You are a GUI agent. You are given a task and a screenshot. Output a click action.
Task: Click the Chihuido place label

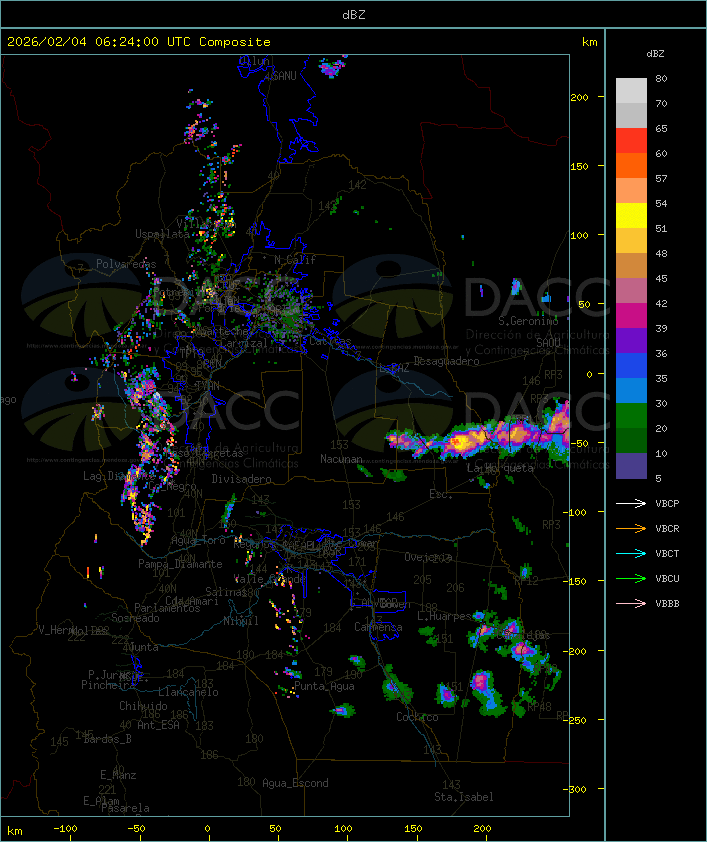click(x=143, y=706)
